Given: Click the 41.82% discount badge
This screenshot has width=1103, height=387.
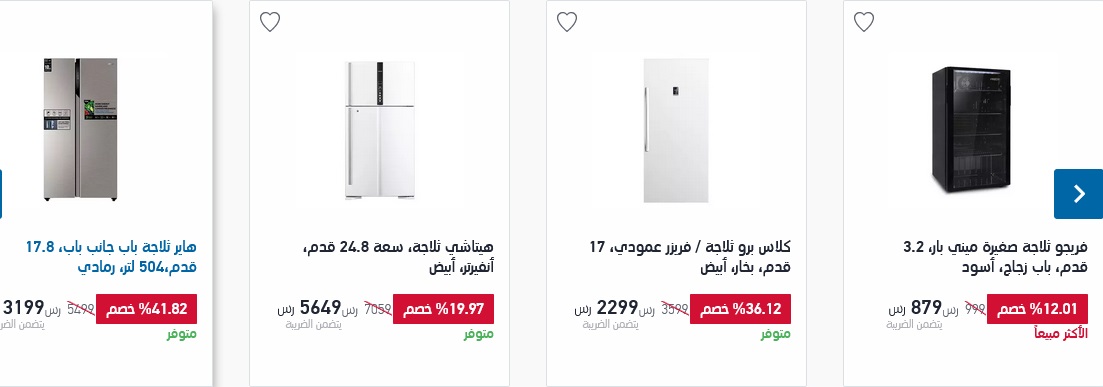Looking at the screenshot, I should point(146,309).
